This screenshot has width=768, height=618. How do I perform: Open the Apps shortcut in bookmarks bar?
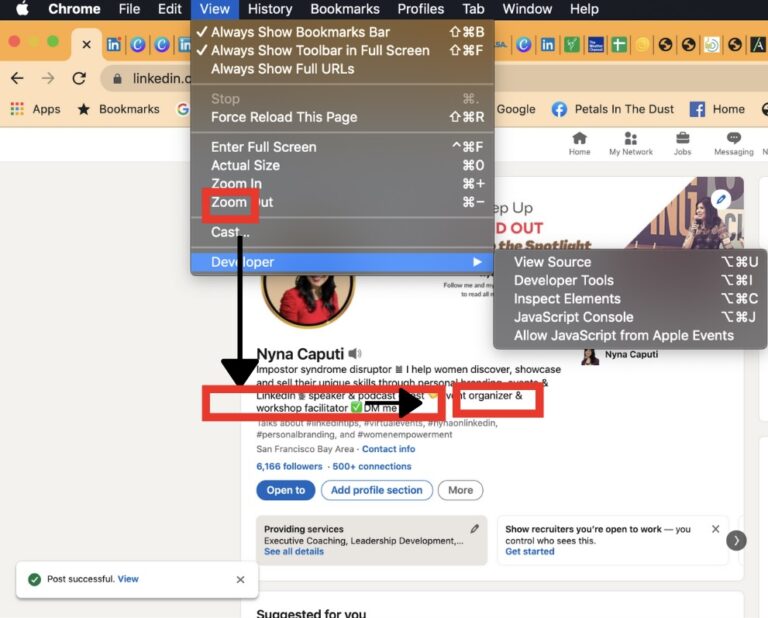[x=36, y=109]
